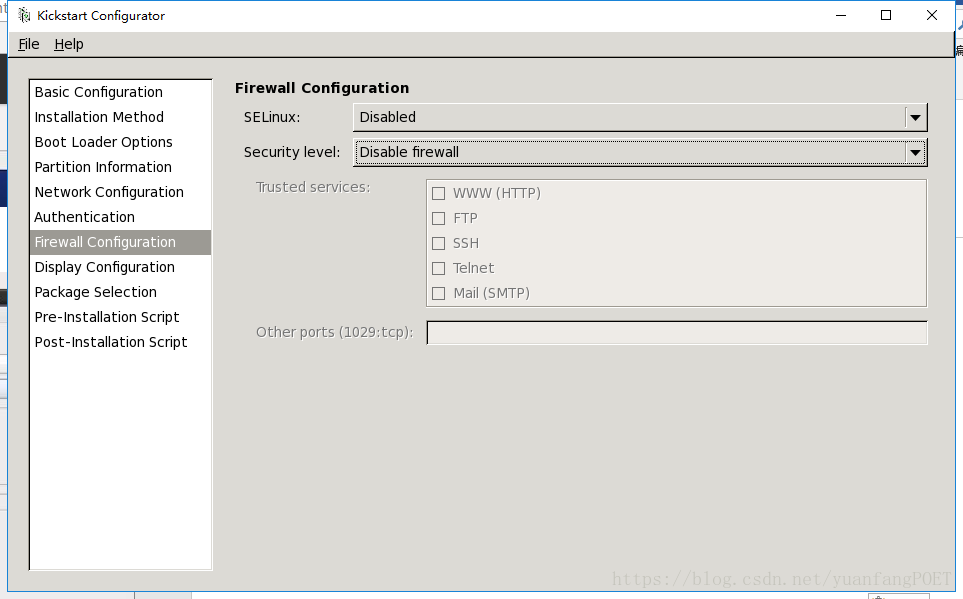The image size is (963, 599).
Task: Open the File menu
Action: (29, 44)
